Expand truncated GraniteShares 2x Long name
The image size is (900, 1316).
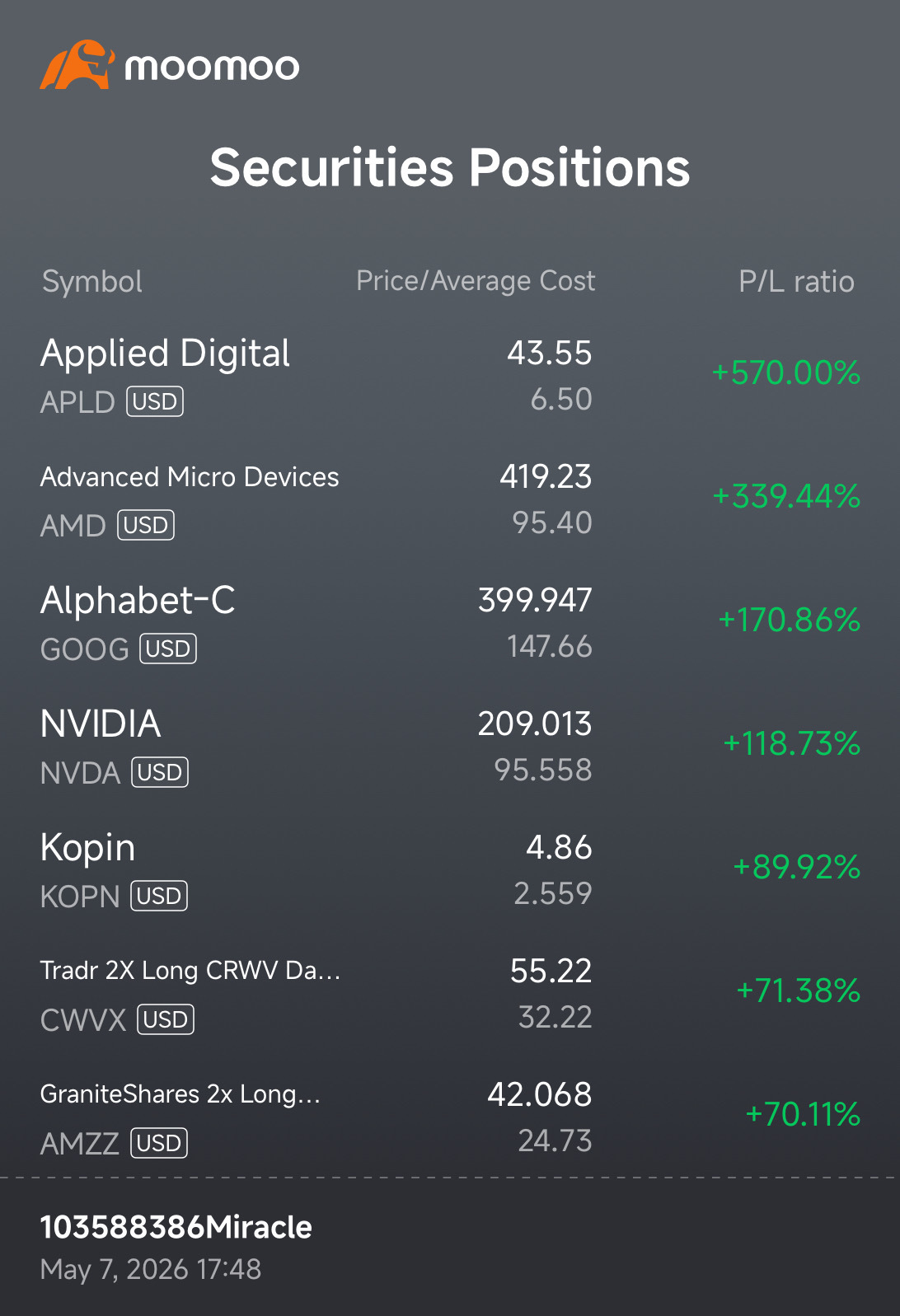point(180,1094)
